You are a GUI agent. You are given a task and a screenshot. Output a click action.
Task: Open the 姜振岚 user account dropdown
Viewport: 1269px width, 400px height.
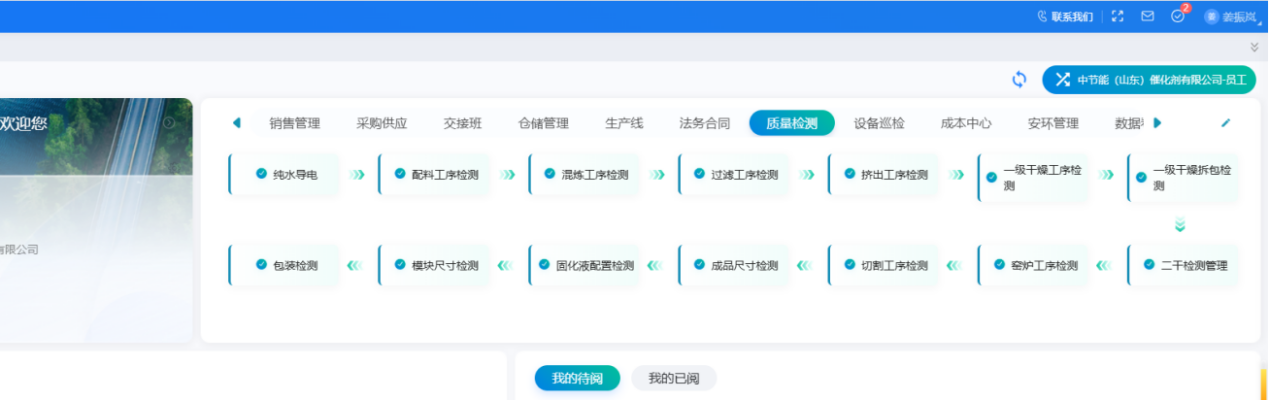point(1232,17)
